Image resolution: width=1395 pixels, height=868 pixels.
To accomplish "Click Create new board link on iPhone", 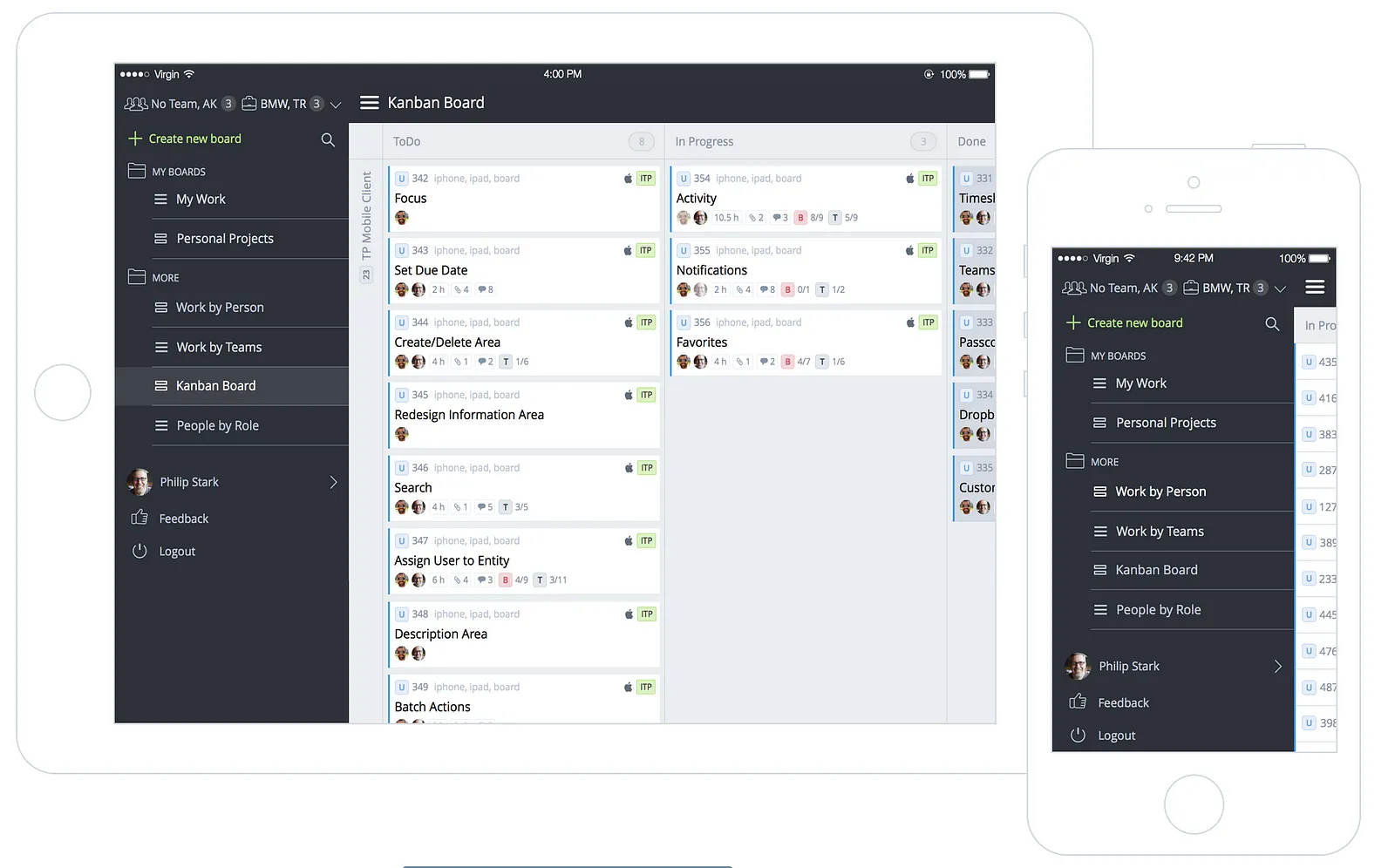I will click(x=1134, y=322).
